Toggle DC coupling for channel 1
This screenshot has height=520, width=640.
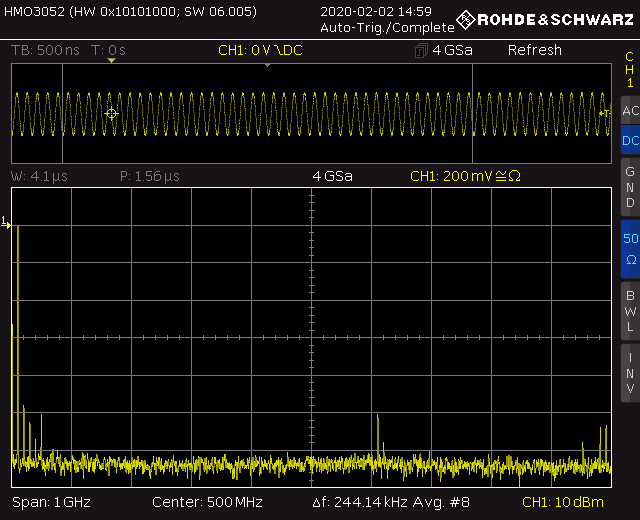tap(629, 141)
